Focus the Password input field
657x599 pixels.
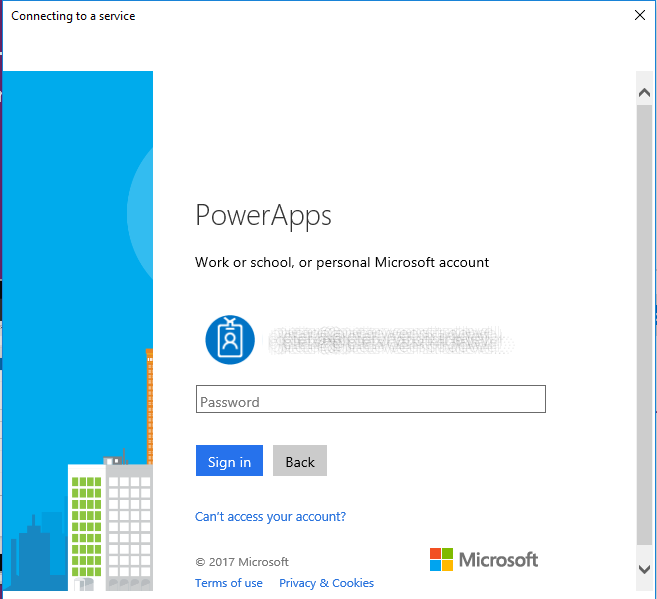[371, 399]
